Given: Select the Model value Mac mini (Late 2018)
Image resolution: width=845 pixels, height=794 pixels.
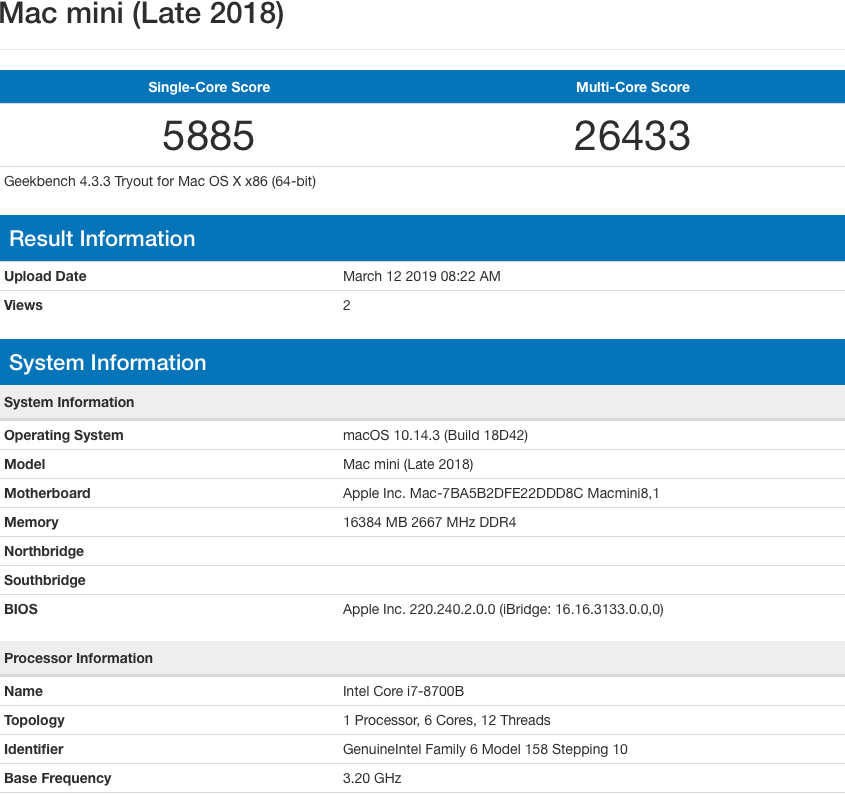Looking at the screenshot, I should [x=408, y=465].
